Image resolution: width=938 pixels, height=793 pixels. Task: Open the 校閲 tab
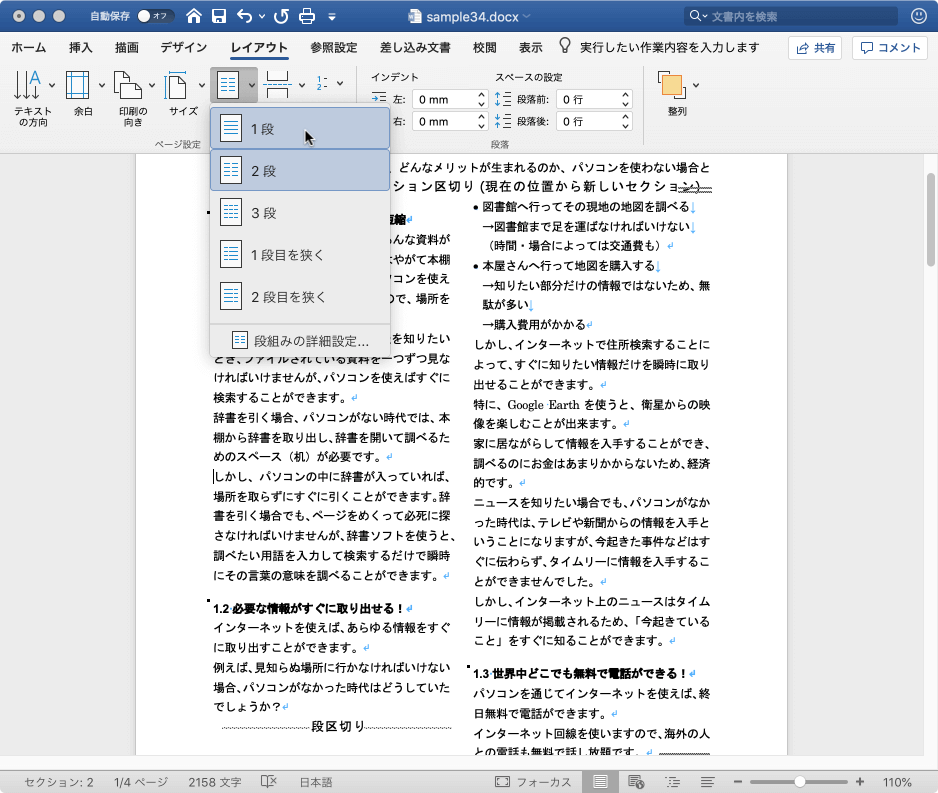[x=484, y=48]
